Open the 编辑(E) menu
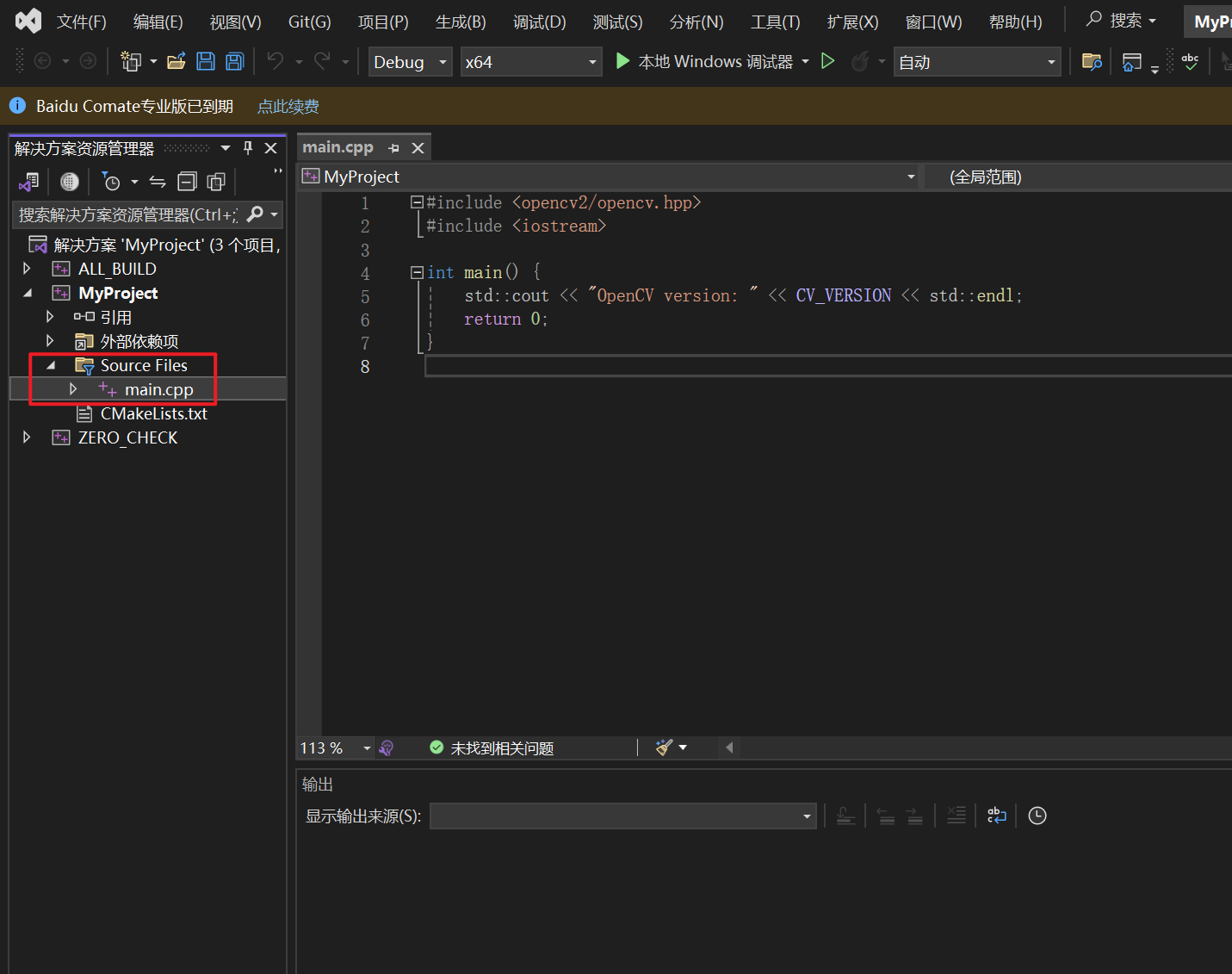Image resolution: width=1232 pixels, height=974 pixels. click(158, 22)
